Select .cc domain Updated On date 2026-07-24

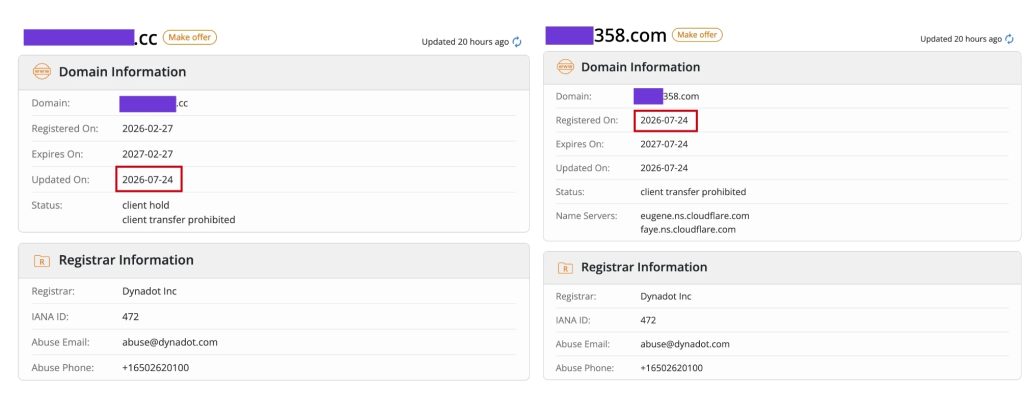(148, 180)
